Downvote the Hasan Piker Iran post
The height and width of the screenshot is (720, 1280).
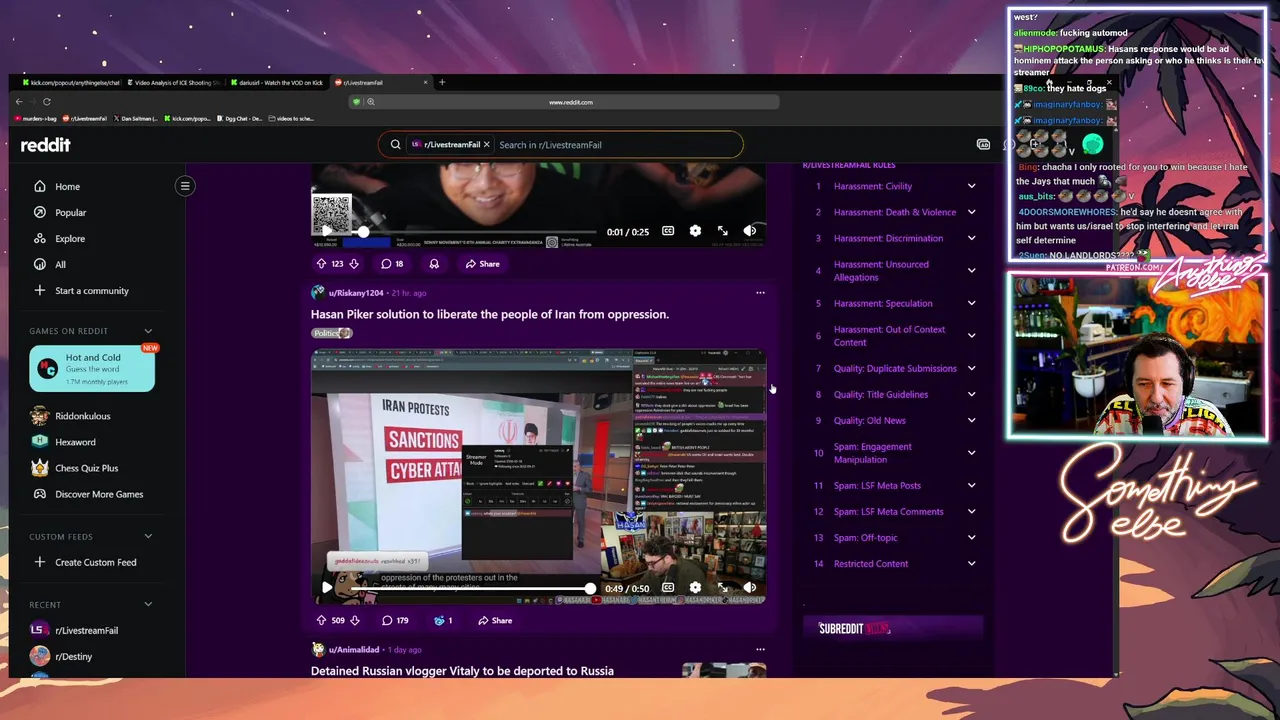(354, 620)
